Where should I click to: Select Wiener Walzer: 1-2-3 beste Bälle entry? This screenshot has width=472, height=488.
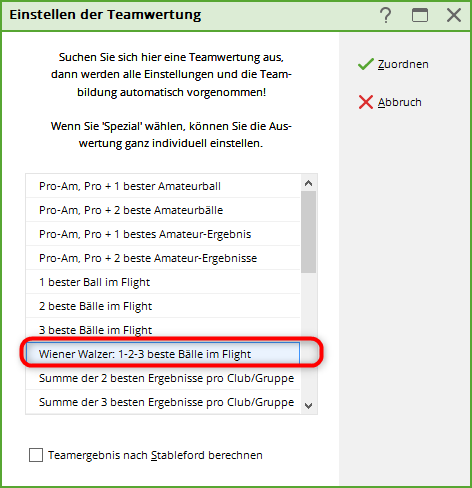click(163, 354)
